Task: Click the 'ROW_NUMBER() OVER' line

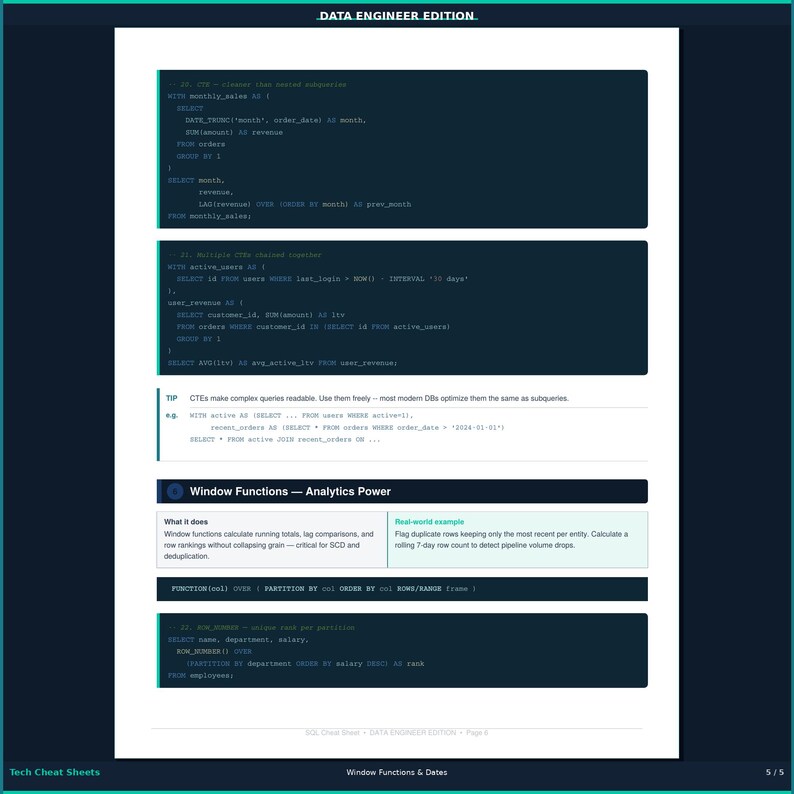Action: click(214, 652)
